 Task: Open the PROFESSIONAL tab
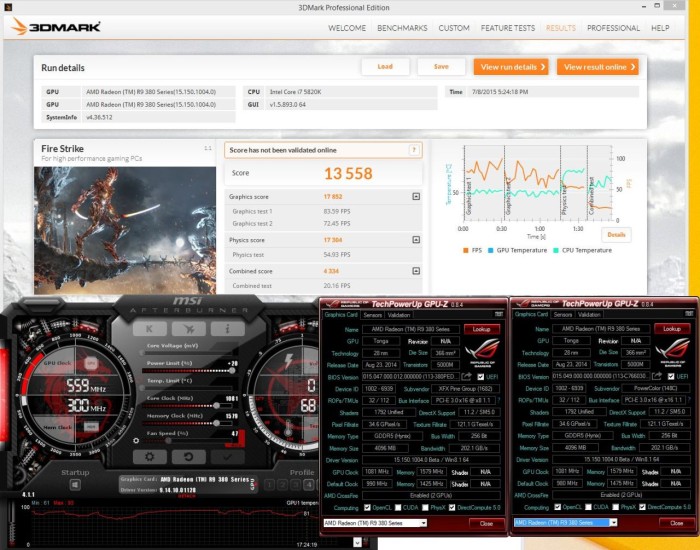pyautogui.click(x=613, y=28)
